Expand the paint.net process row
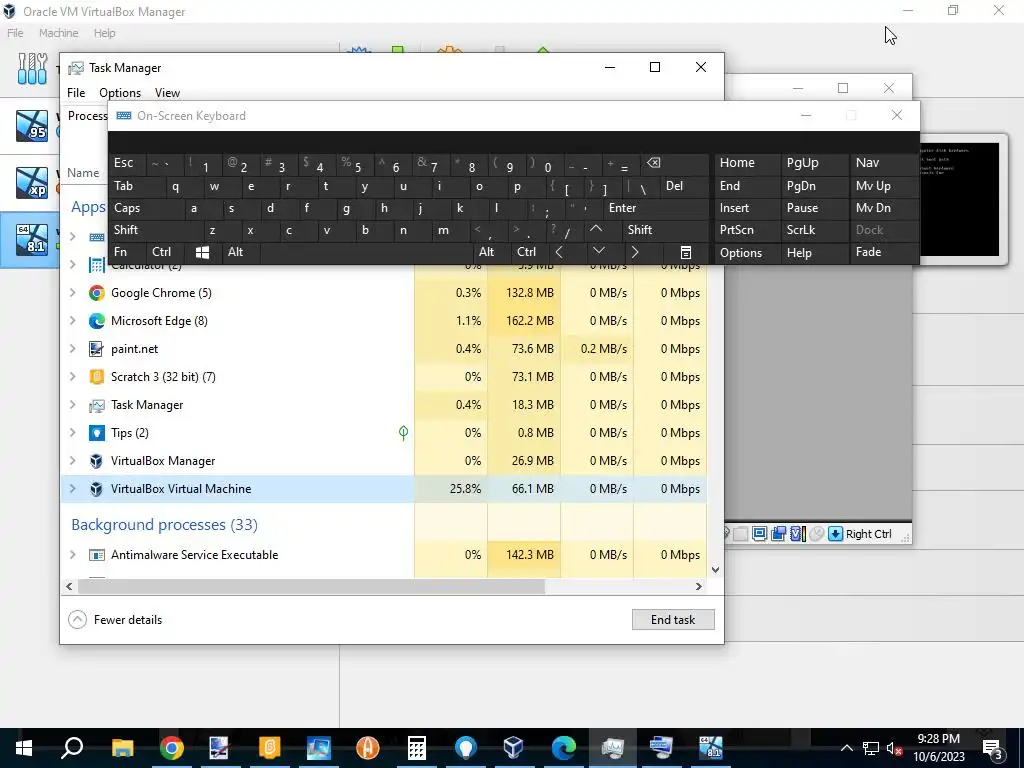This screenshot has width=1024, height=768. [73, 349]
